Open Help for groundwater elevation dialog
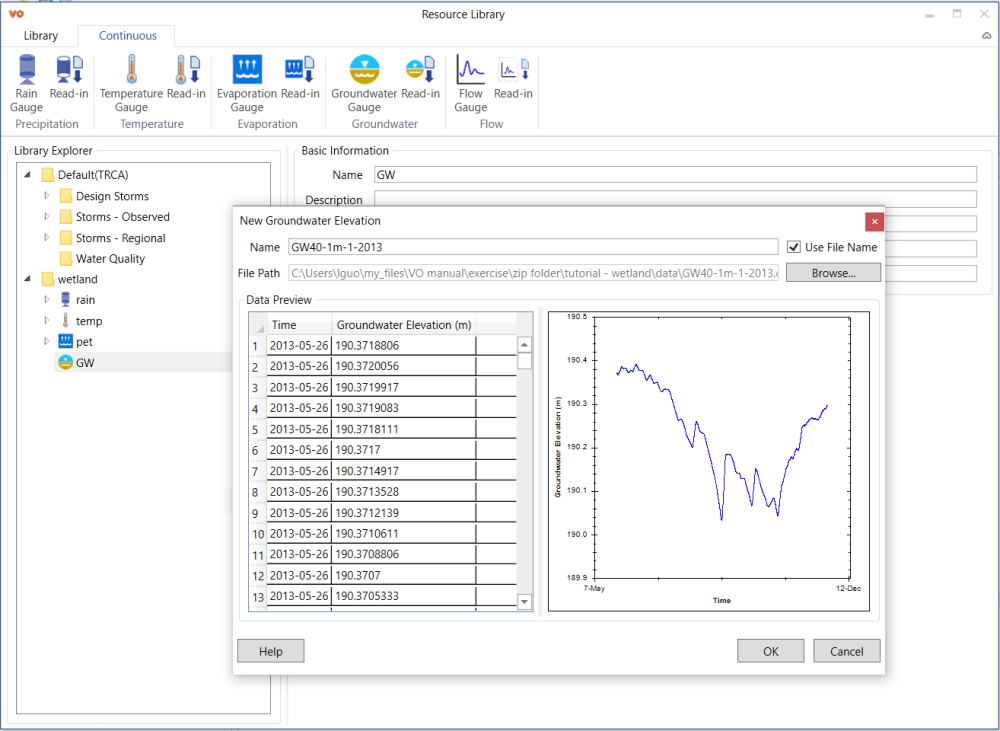This screenshot has width=1000, height=731. (x=270, y=651)
